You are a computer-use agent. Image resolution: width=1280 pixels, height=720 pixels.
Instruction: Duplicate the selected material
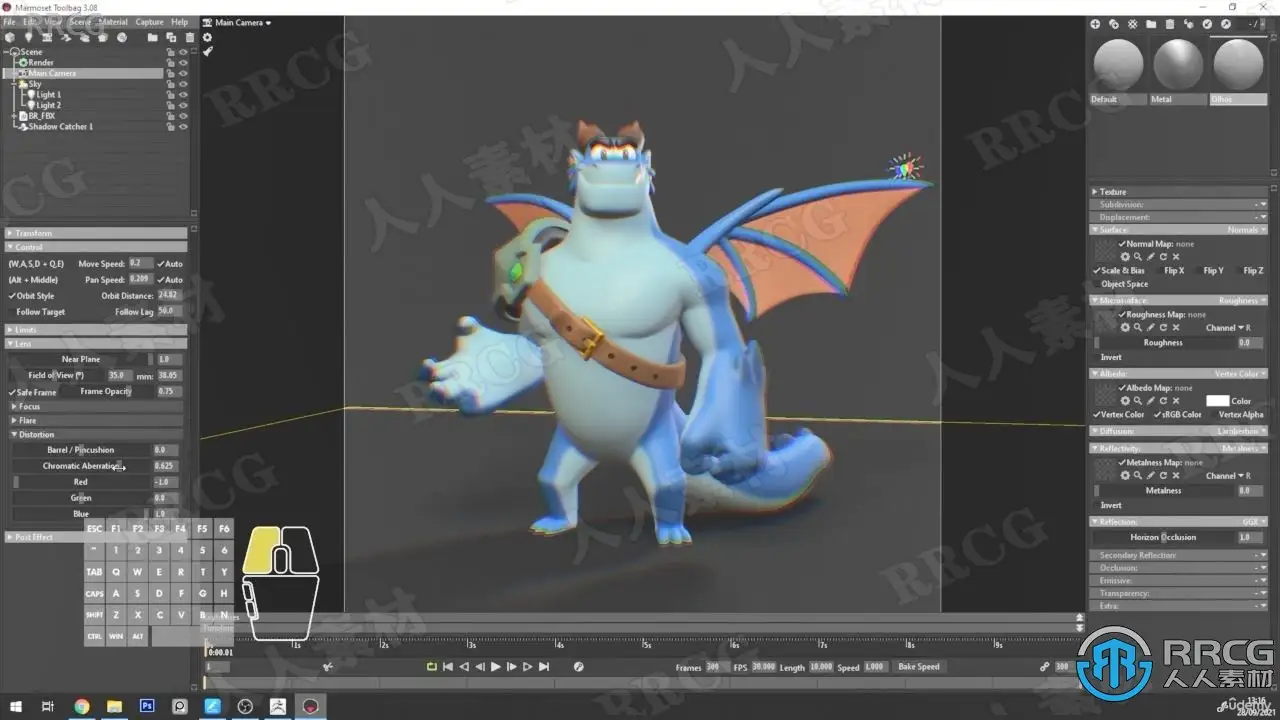tap(1114, 24)
